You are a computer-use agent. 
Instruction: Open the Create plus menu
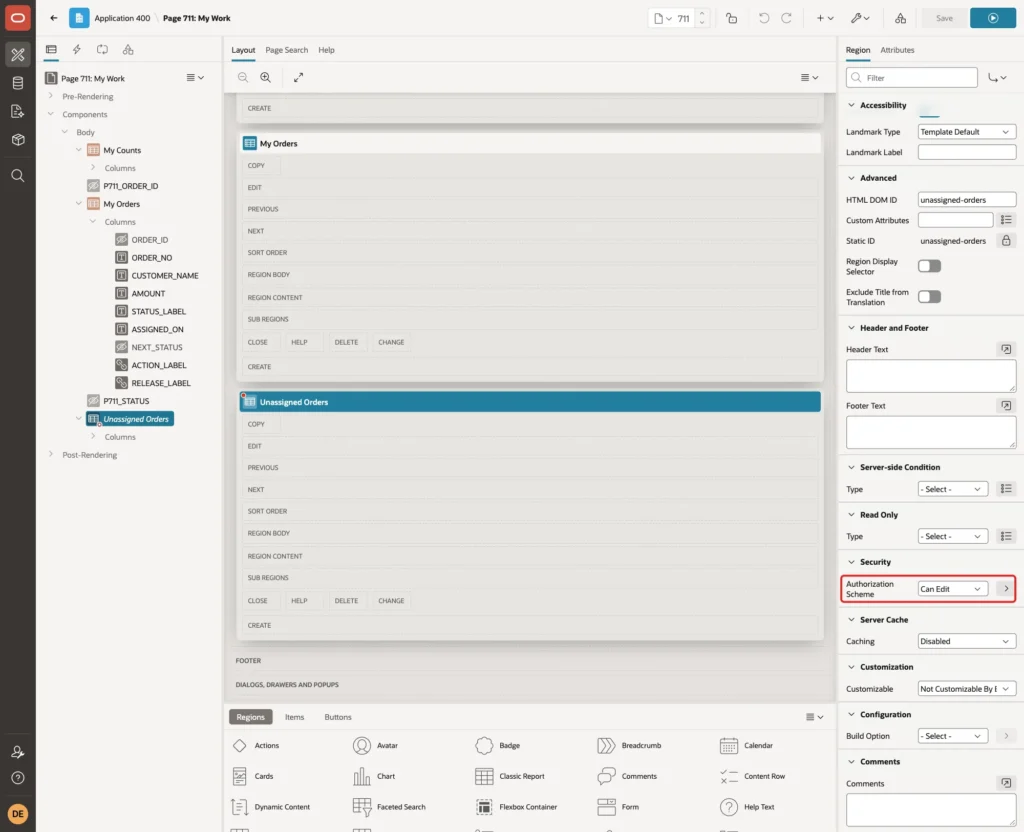[825, 18]
